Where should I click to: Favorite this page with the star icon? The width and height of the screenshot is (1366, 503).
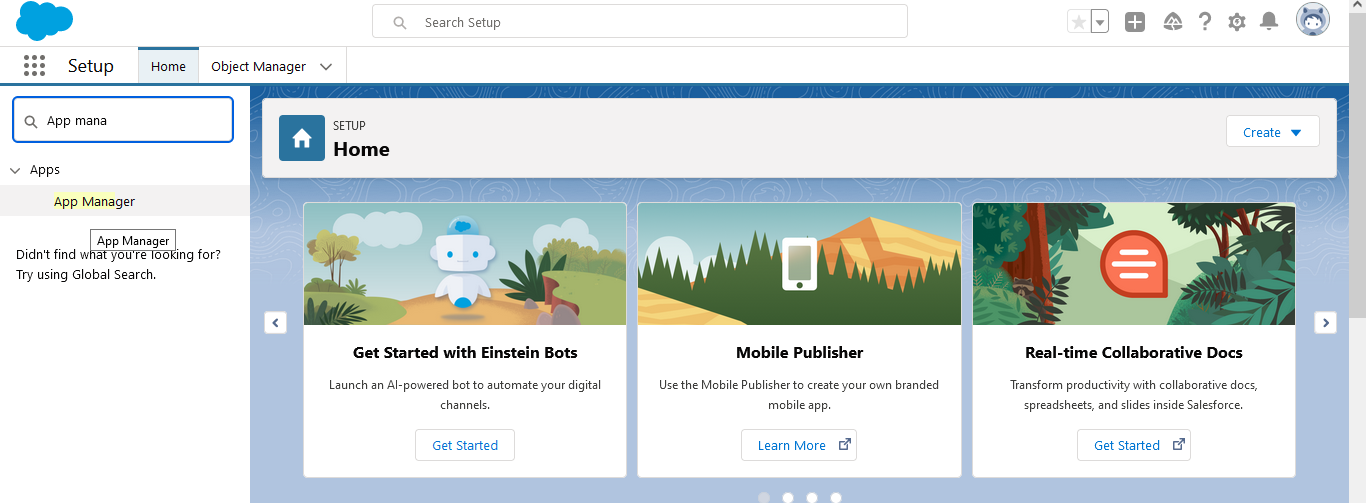click(1078, 22)
